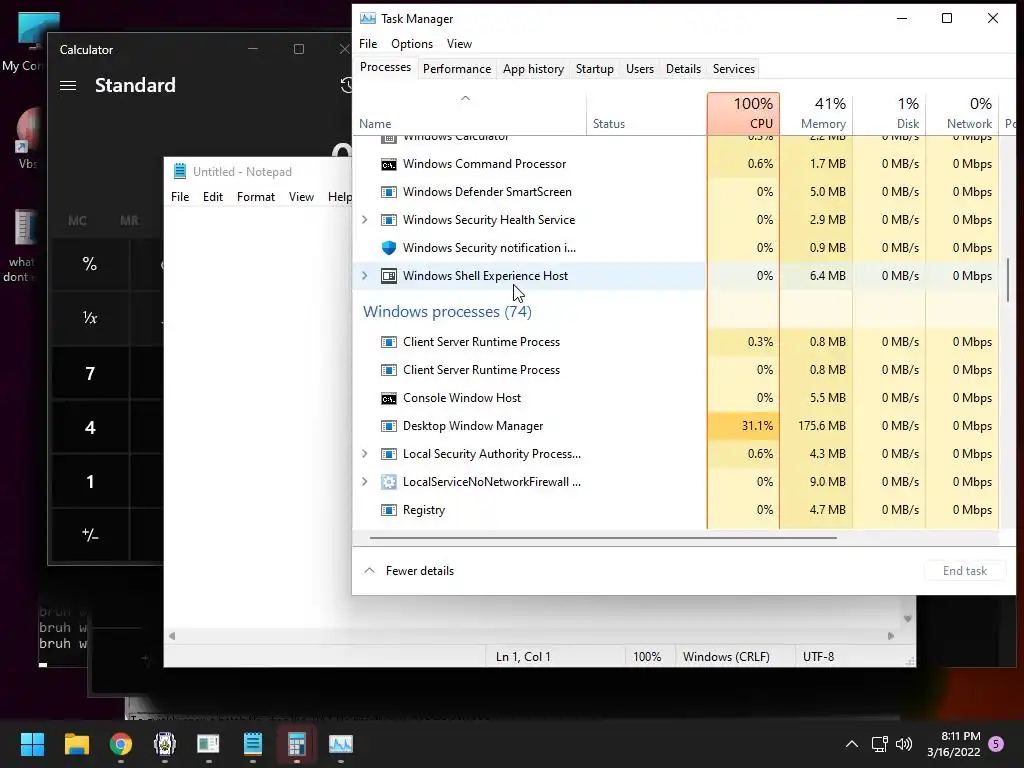This screenshot has width=1024, height=768.
Task: Expand LocalServiceNoNetworkFirewall row
Action: 364,482
